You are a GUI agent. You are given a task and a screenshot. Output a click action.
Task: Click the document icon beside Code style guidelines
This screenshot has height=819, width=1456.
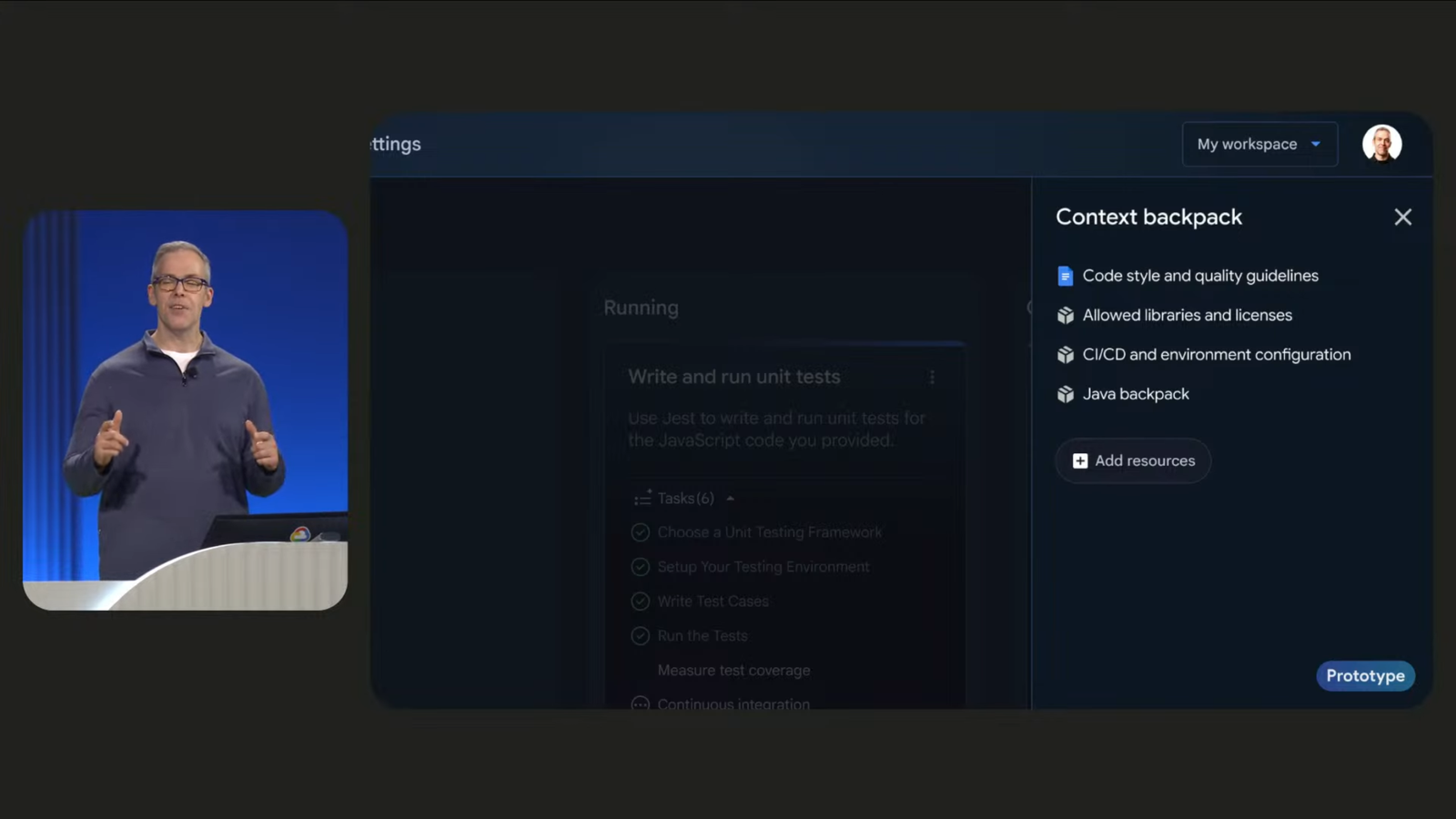click(x=1065, y=276)
